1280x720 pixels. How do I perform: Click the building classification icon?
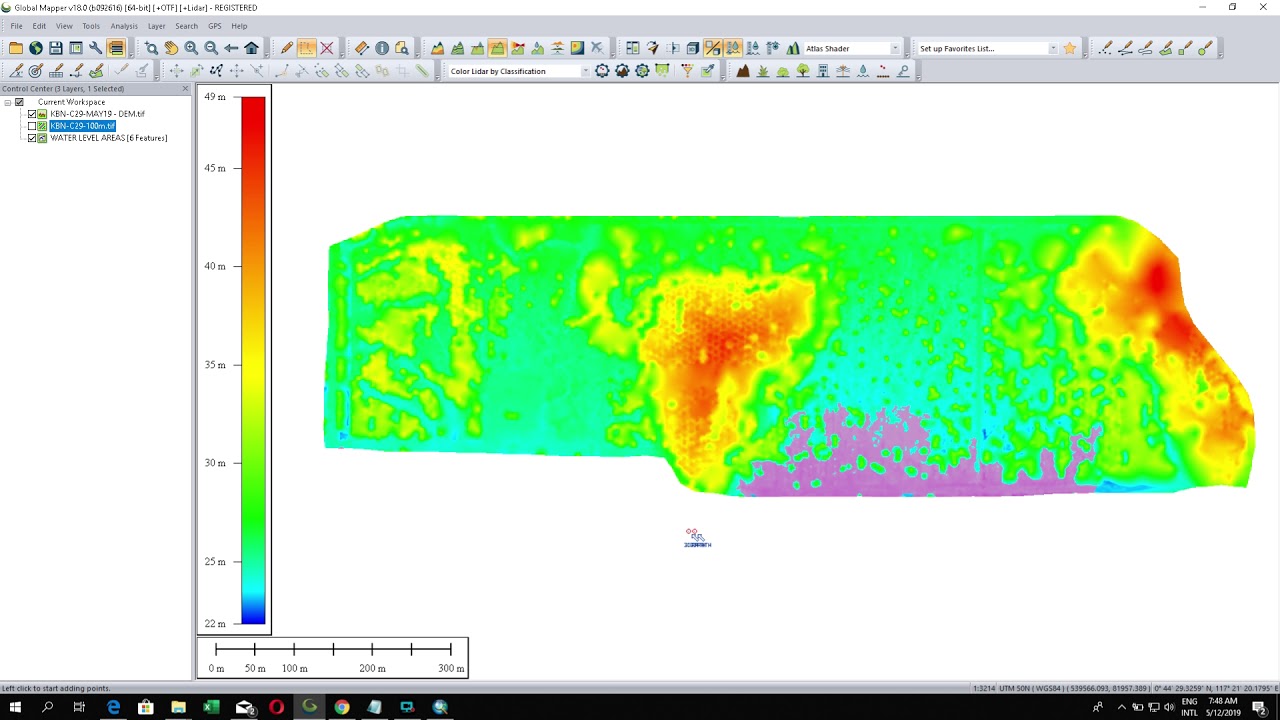point(823,71)
